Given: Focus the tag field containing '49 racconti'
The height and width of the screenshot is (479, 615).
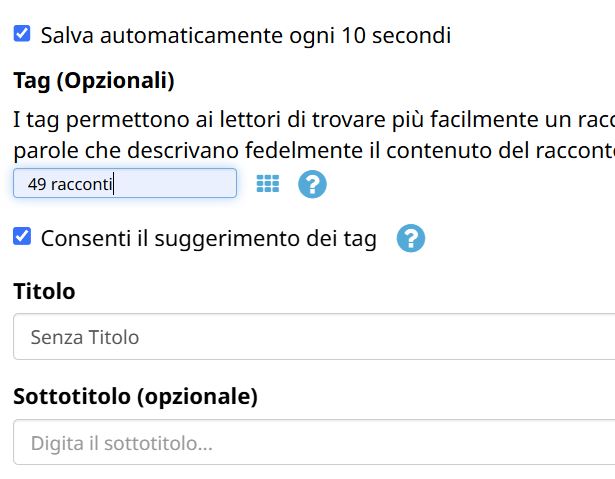Looking at the screenshot, I should [x=125, y=183].
